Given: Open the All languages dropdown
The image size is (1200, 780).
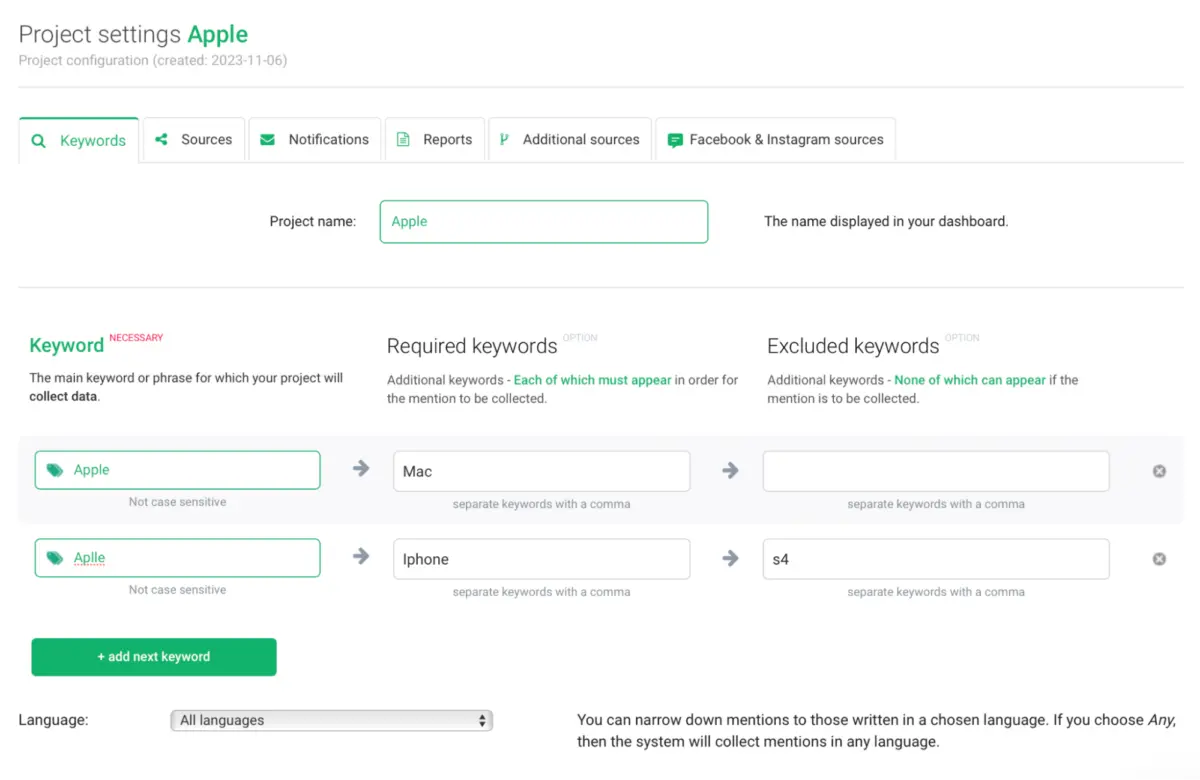Looking at the screenshot, I should pos(331,720).
